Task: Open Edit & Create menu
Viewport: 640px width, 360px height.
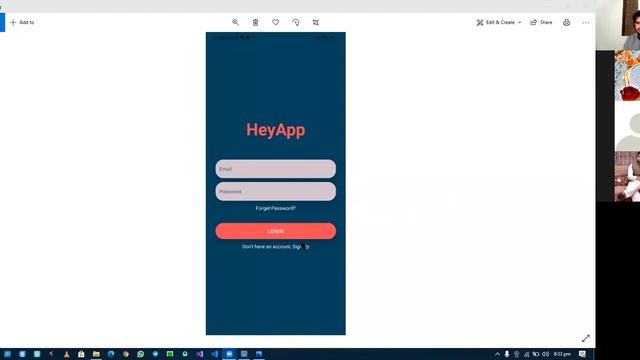Action: 499,22
